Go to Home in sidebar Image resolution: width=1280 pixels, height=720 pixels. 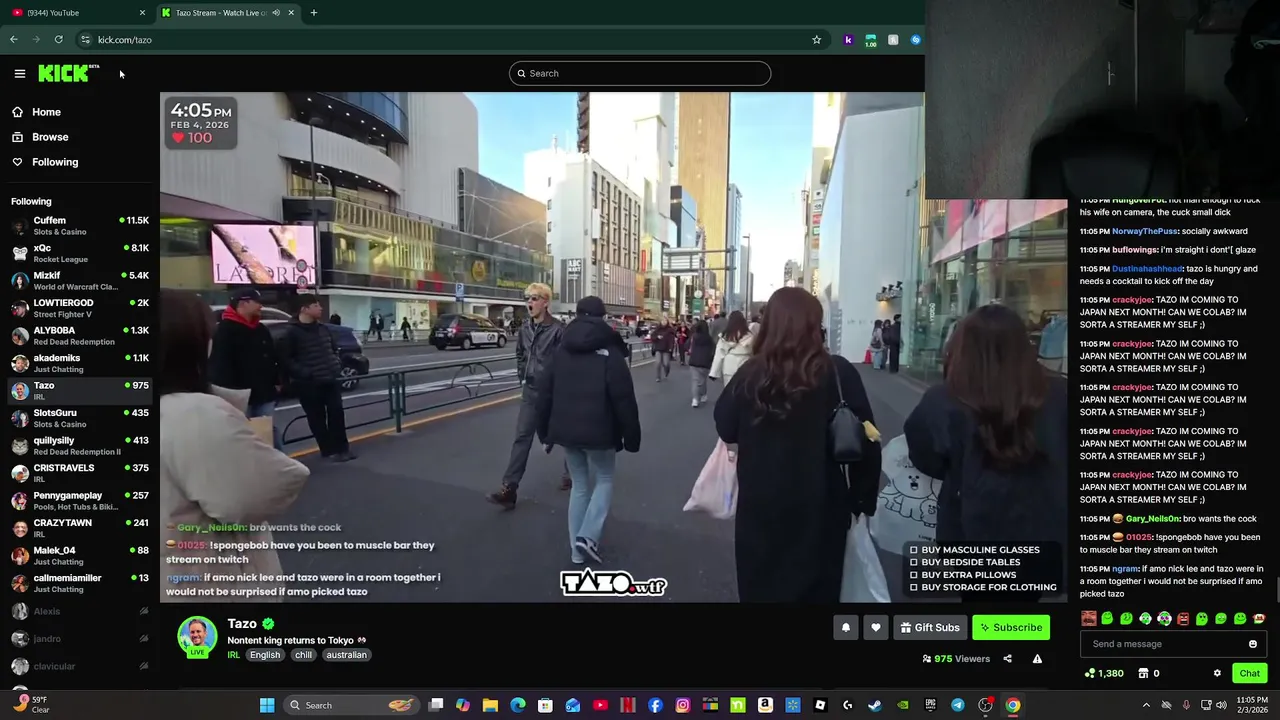46,112
